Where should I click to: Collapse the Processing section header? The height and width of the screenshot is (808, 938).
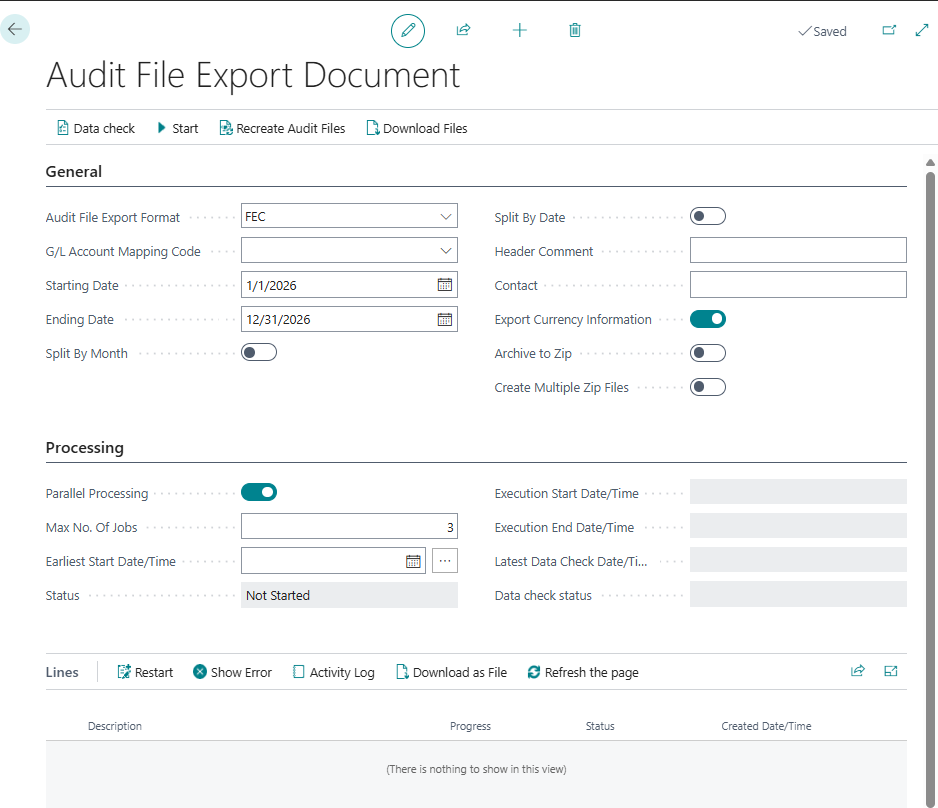click(84, 448)
